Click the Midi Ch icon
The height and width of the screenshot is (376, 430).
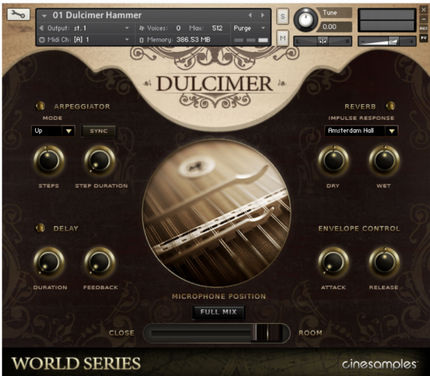tap(42, 40)
